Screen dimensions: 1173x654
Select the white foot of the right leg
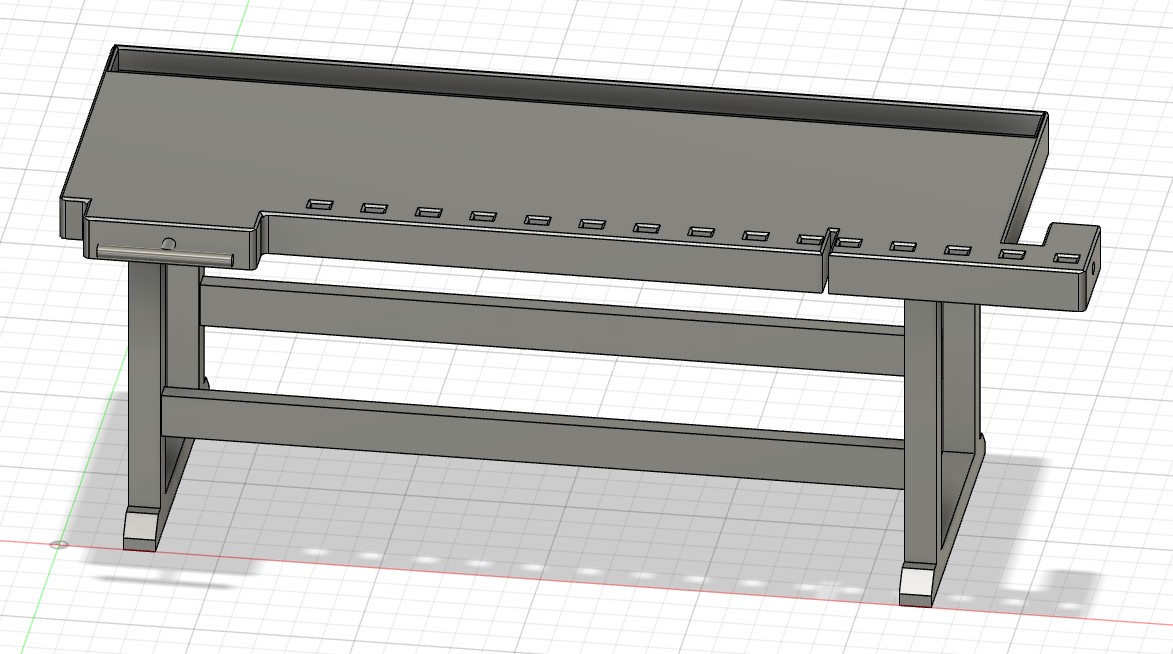(x=917, y=583)
